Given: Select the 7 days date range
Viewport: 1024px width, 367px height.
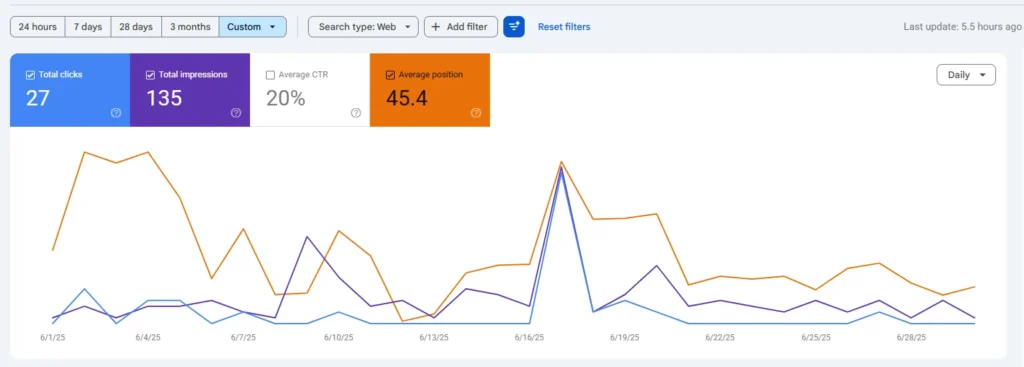Looking at the screenshot, I should 88,27.
